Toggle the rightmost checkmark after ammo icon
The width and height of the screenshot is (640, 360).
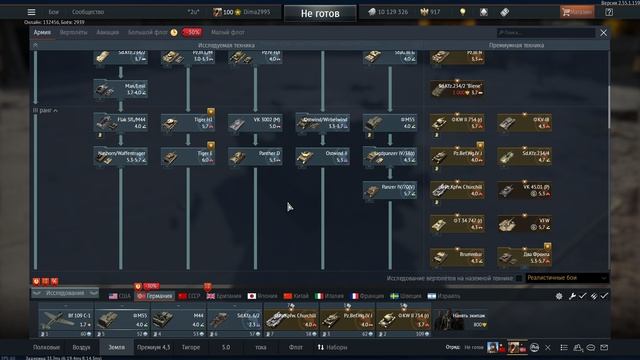[604, 296]
